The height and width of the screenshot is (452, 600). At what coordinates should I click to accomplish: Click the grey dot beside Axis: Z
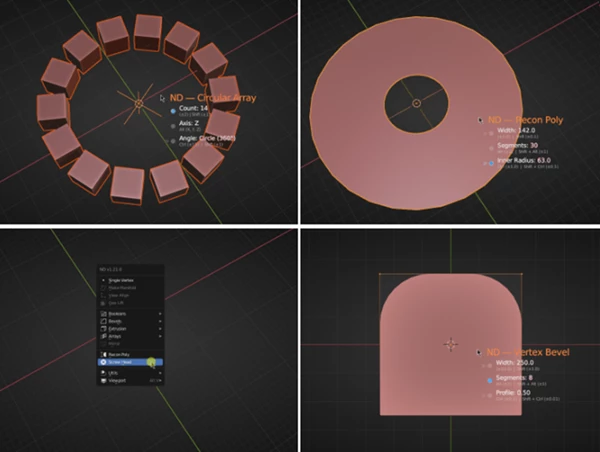click(173, 126)
